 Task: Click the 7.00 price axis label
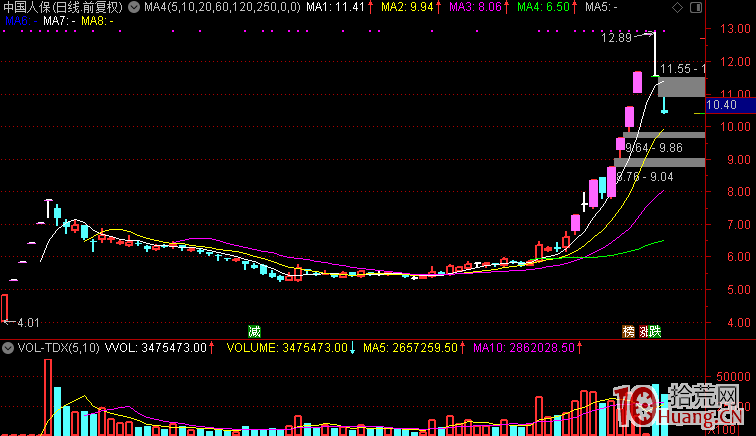(739, 224)
